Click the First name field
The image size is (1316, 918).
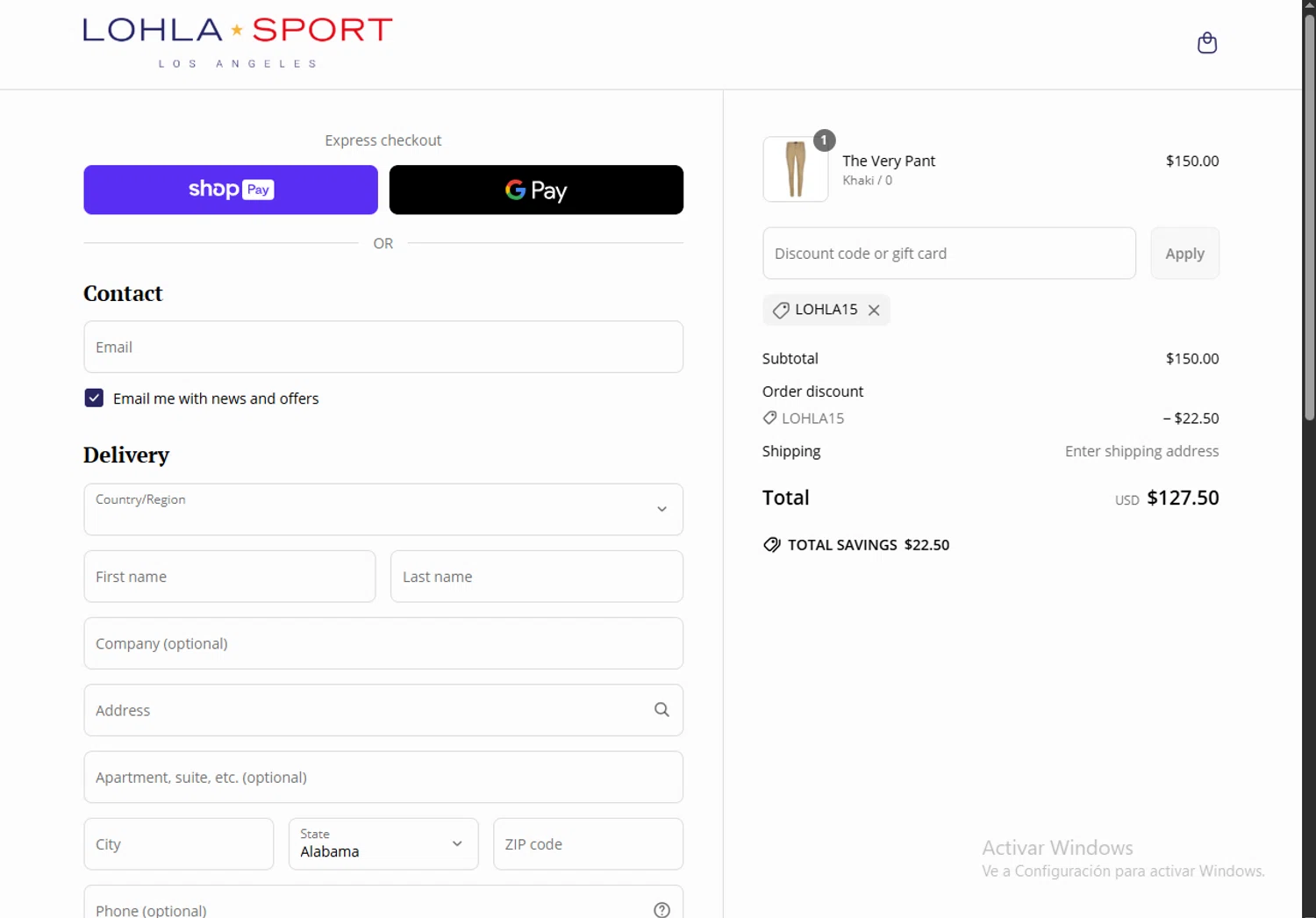pyautogui.click(x=230, y=577)
